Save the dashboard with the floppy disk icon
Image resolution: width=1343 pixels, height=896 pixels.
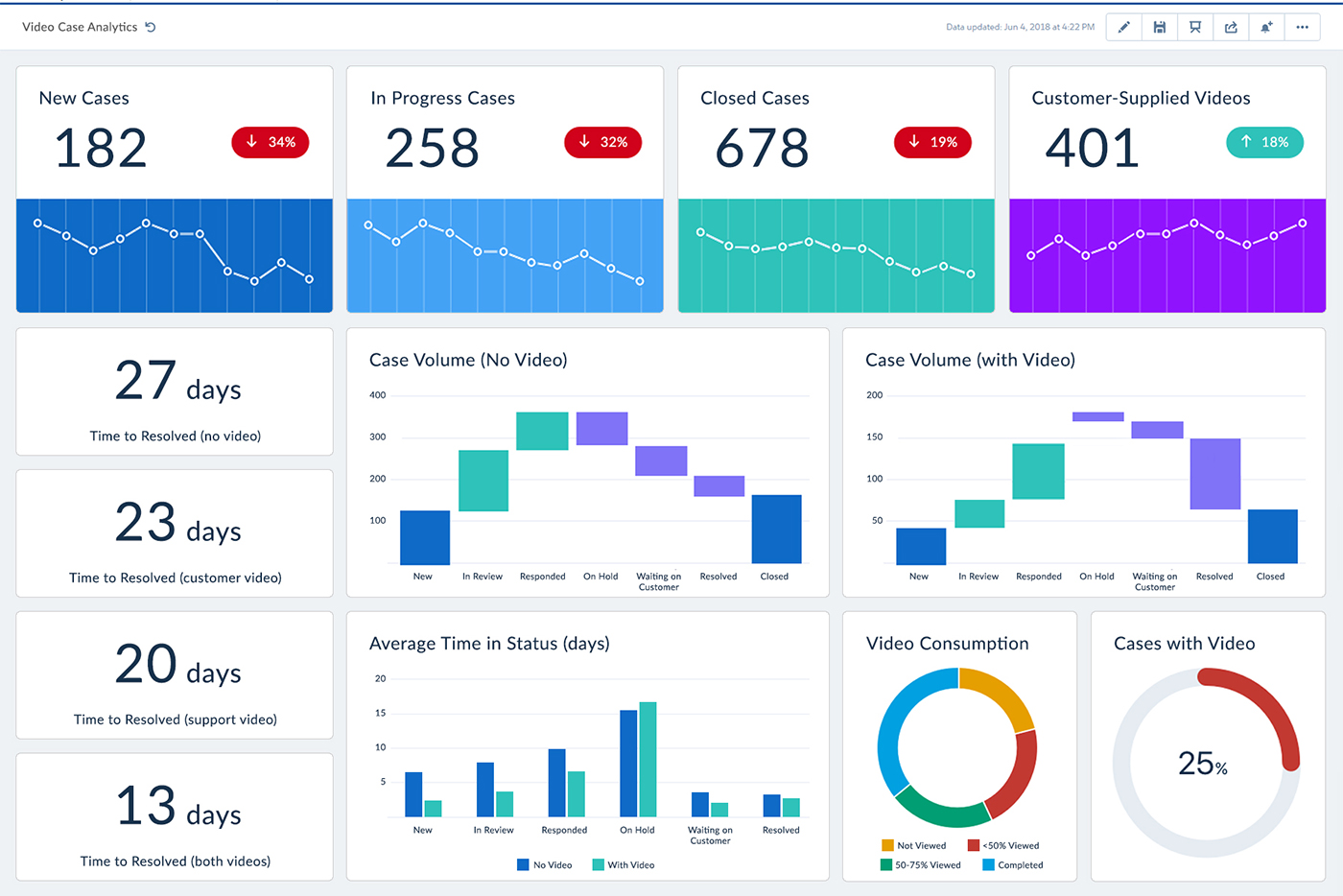pyautogui.click(x=1159, y=27)
